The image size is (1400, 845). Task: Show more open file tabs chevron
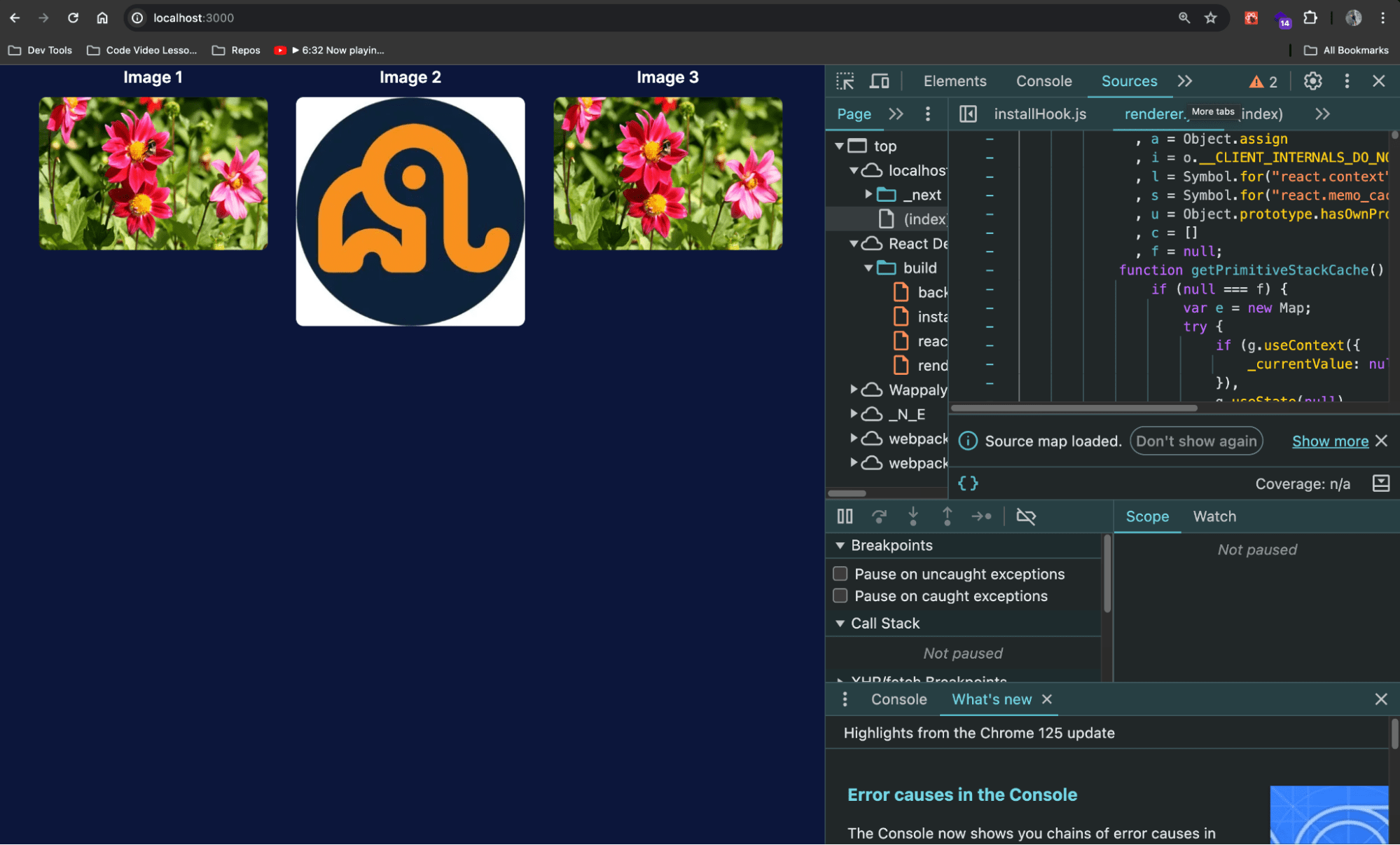(1322, 114)
